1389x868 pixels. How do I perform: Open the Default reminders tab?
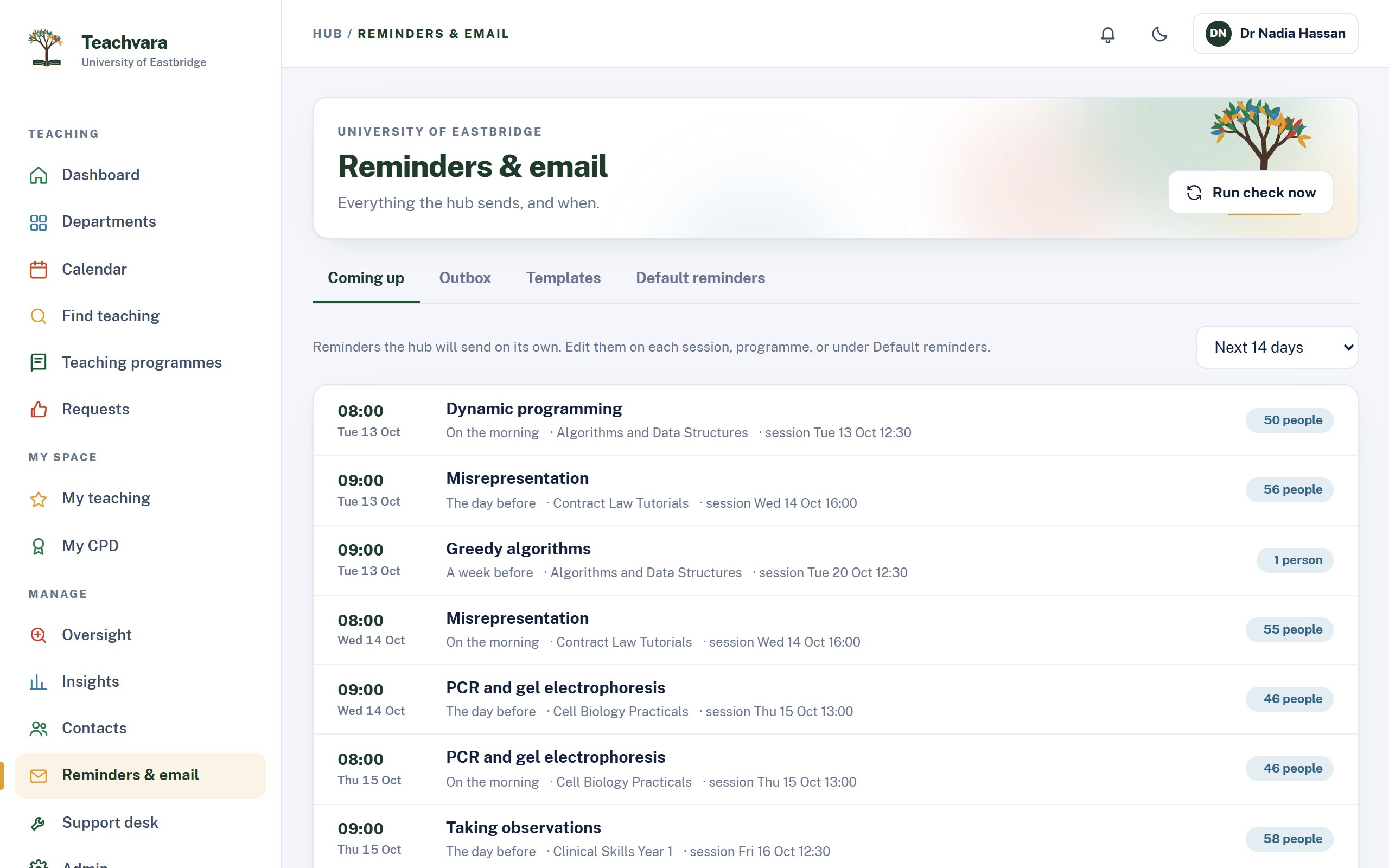pyautogui.click(x=700, y=278)
